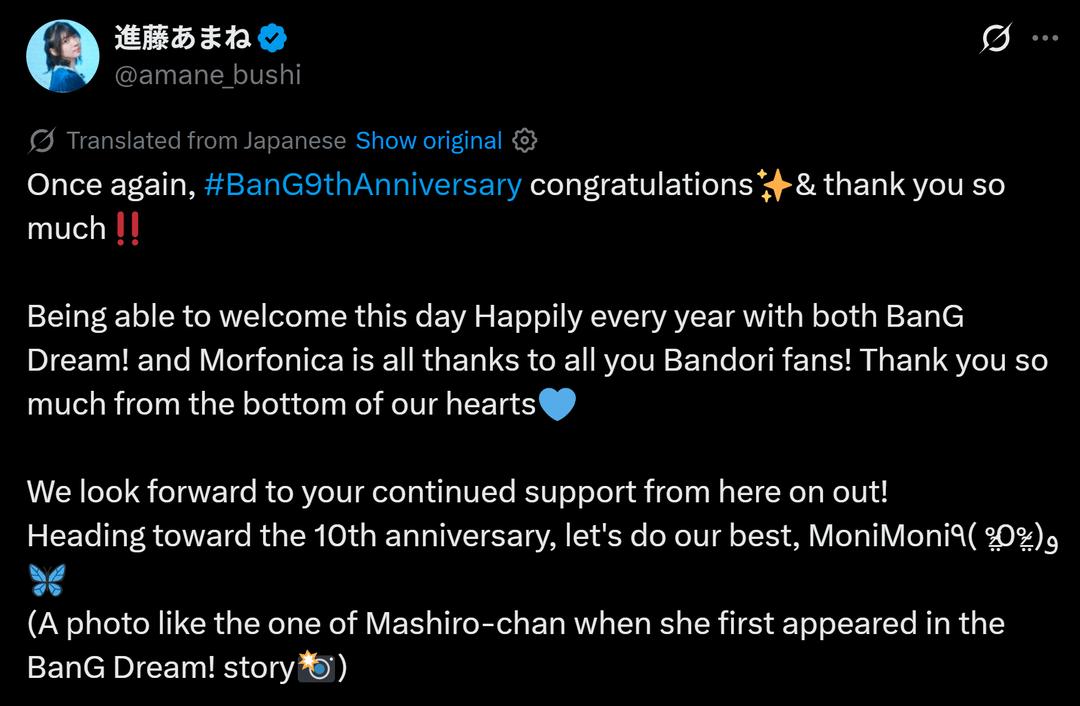Click the red double exclamation emoji
The width and height of the screenshot is (1080, 706).
(x=128, y=229)
